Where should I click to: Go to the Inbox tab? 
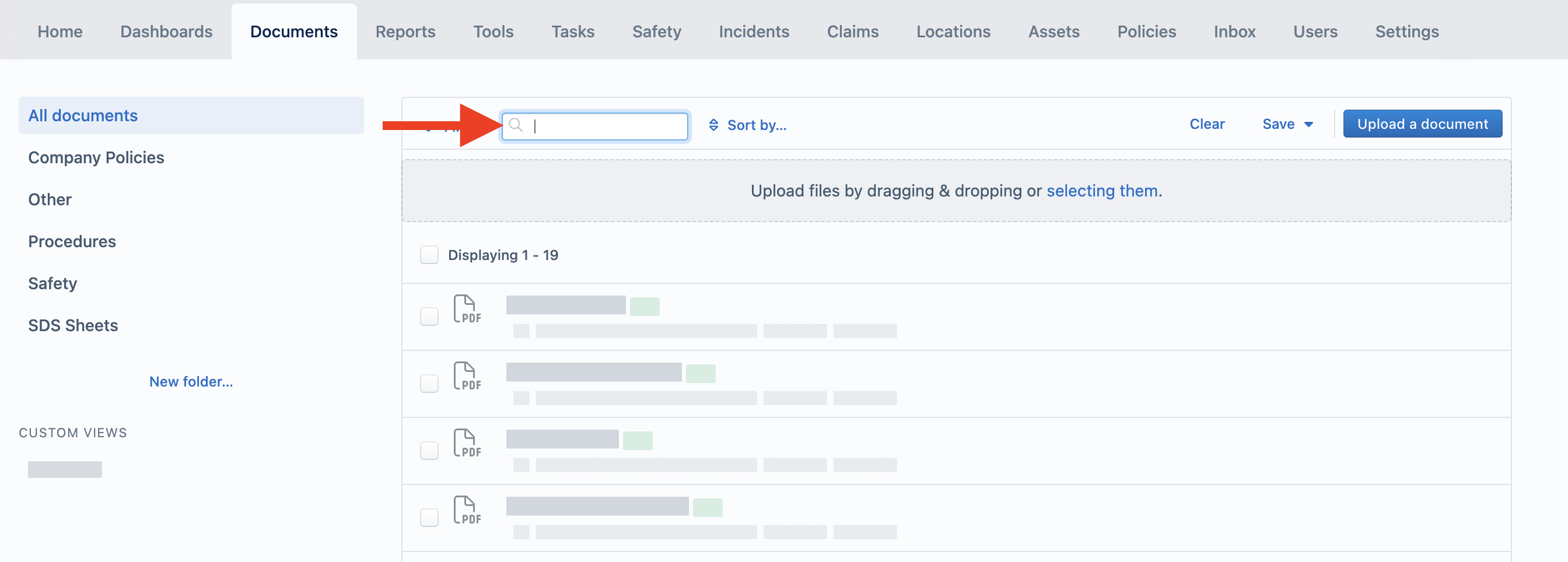[1234, 31]
